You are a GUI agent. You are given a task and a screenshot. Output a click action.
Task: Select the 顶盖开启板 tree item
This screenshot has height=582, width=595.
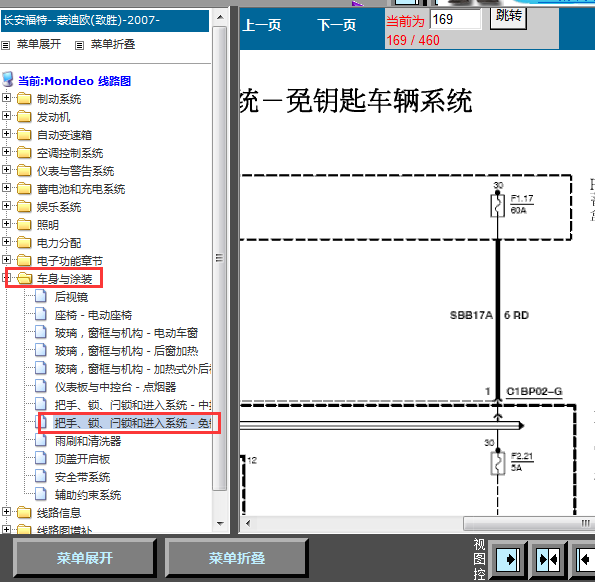[82, 459]
